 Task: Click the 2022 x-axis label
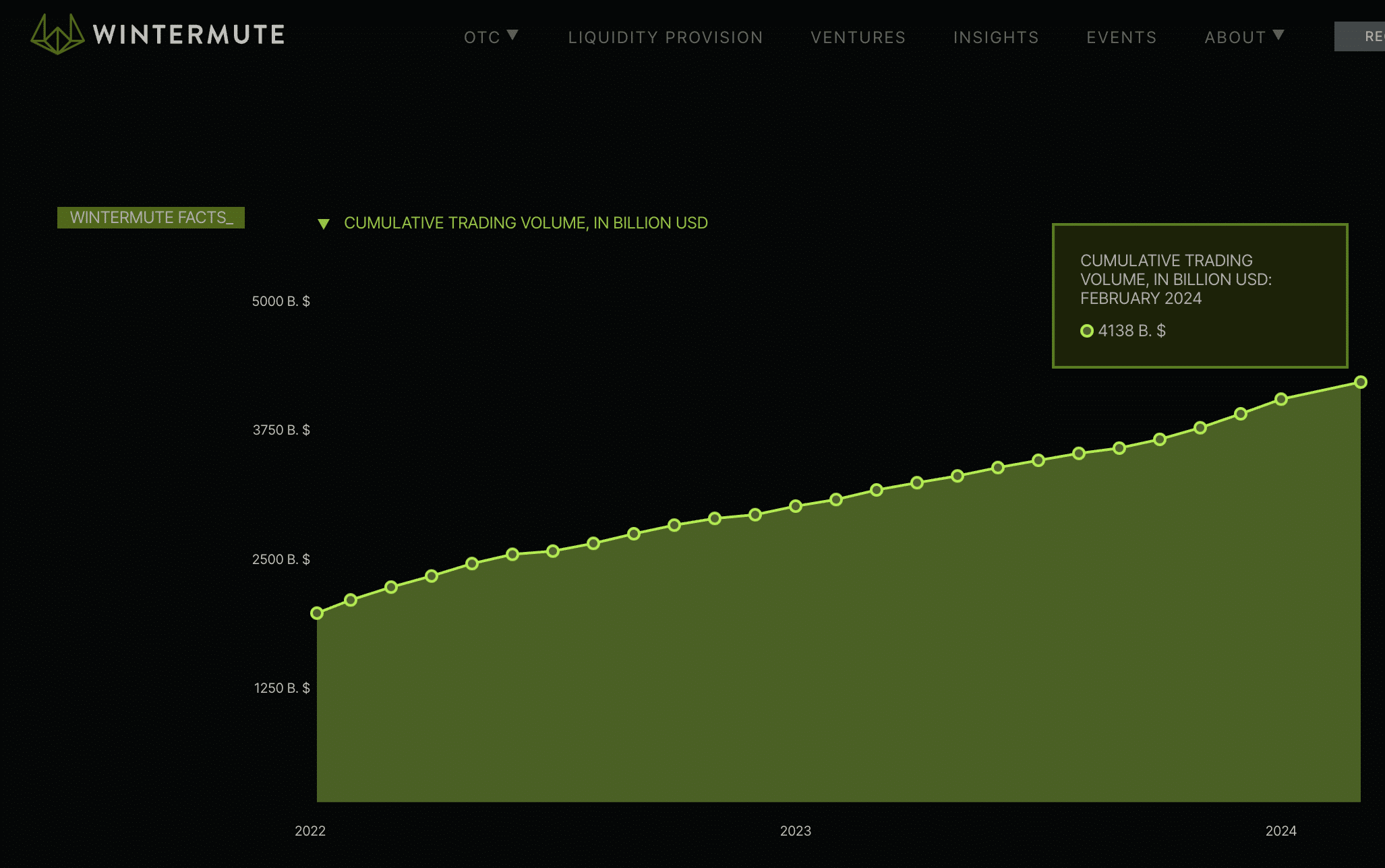(x=310, y=831)
